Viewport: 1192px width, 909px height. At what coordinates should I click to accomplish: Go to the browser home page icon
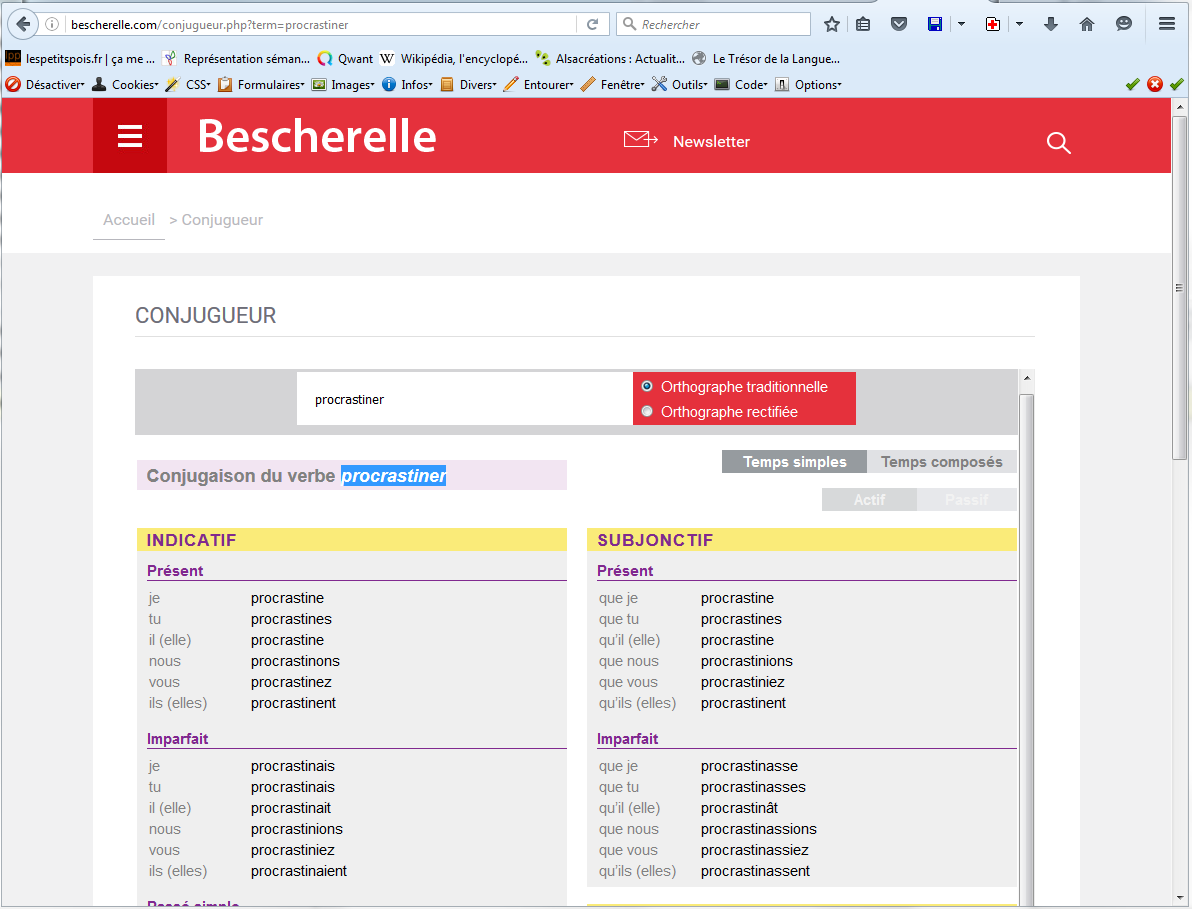point(1087,24)
